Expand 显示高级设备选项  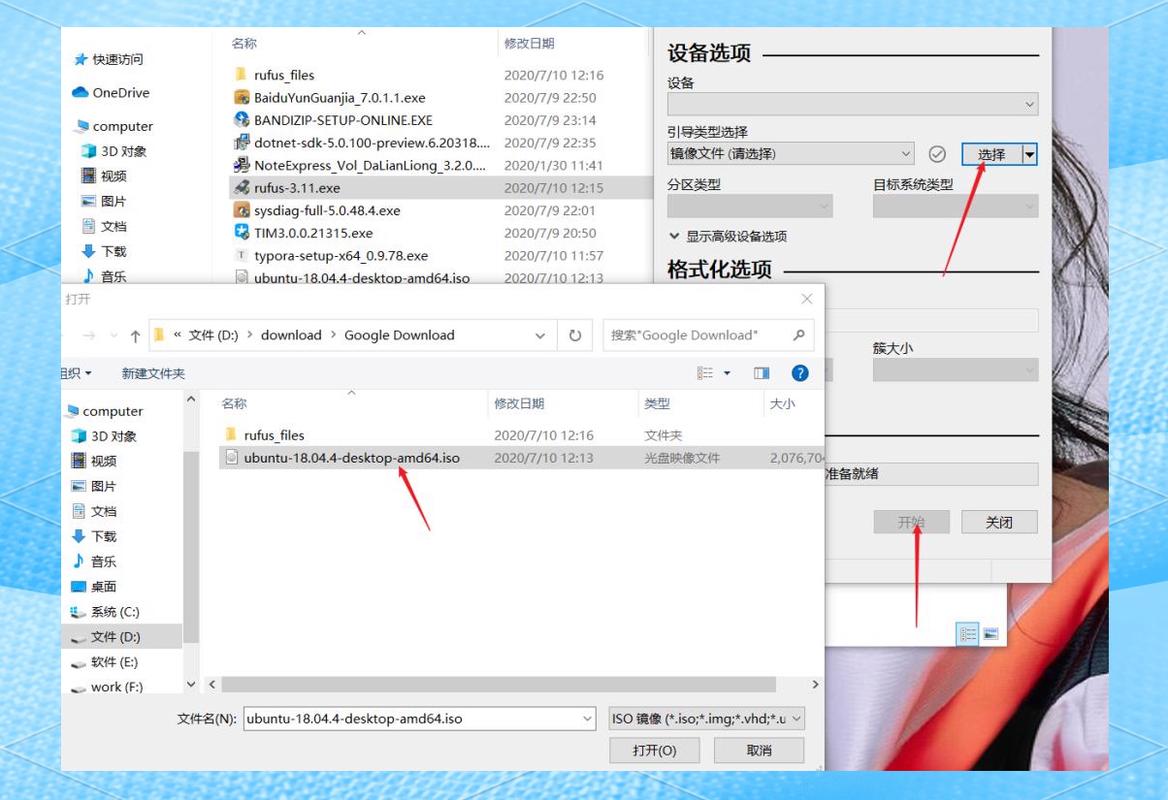tap(728, 236)
